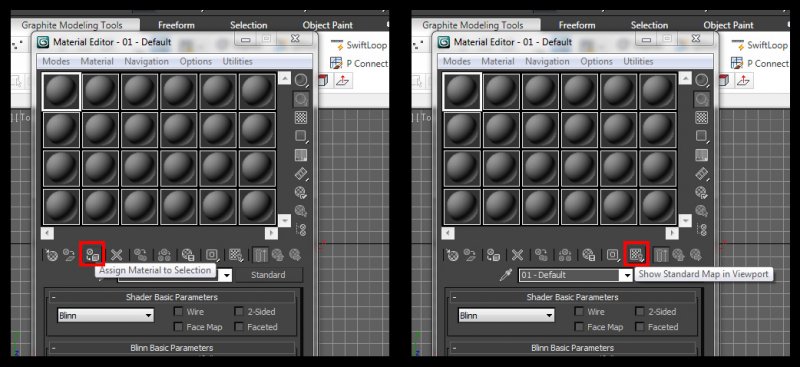Click SwiftLoop button in left screenshot
This screenshot has height=367, width=800.
pos(359,45)
